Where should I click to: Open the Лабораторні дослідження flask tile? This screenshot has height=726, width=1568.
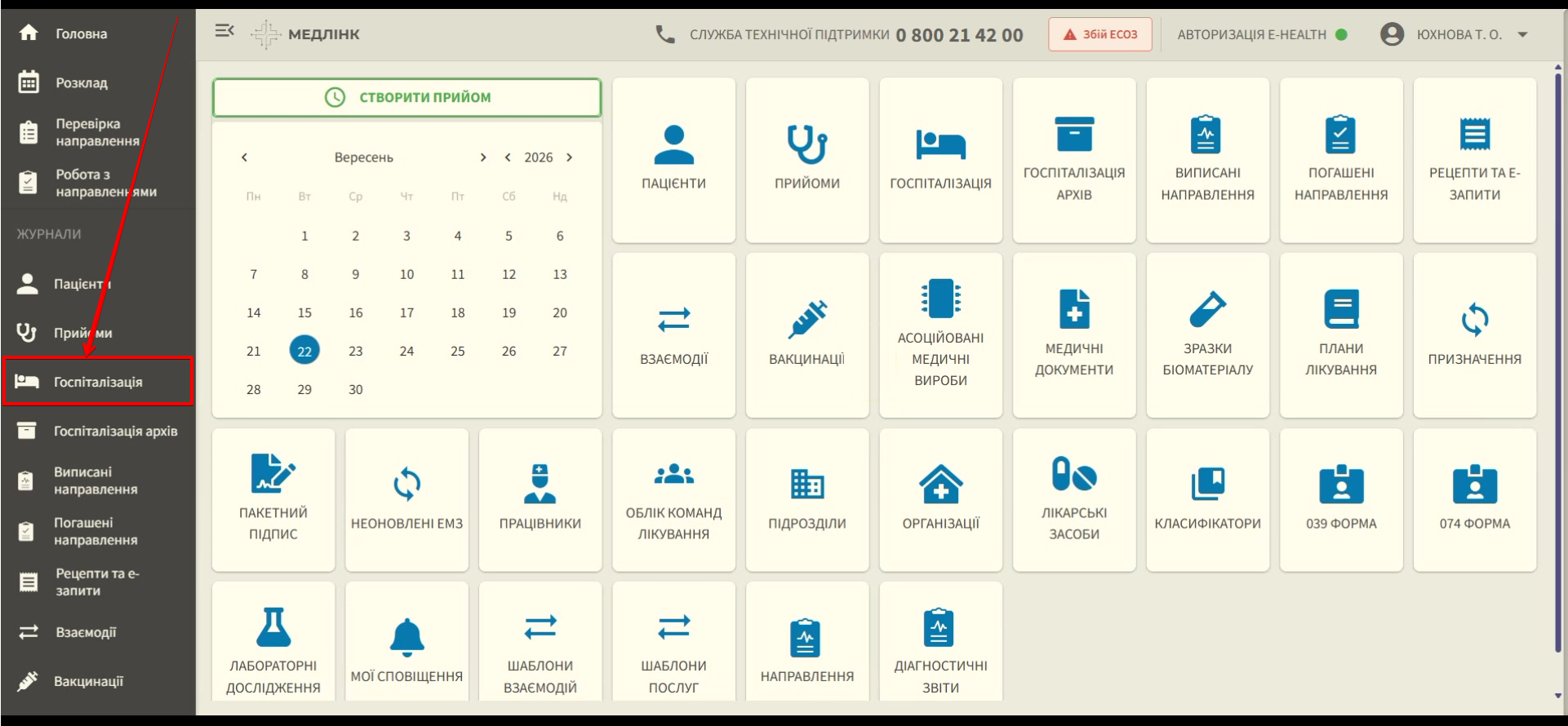pos(273,642)
